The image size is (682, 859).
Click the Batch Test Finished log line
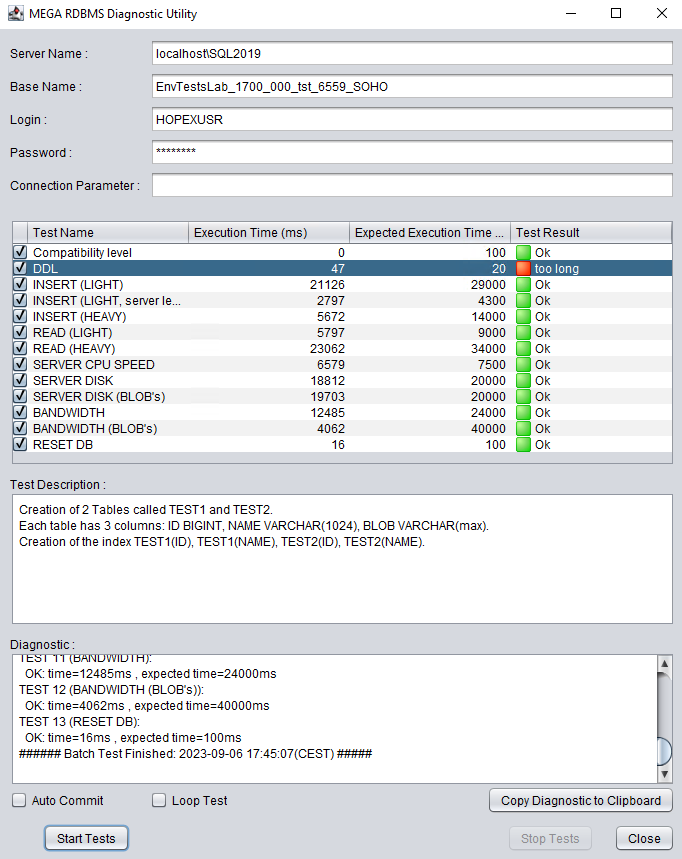(x=196, y=753)
